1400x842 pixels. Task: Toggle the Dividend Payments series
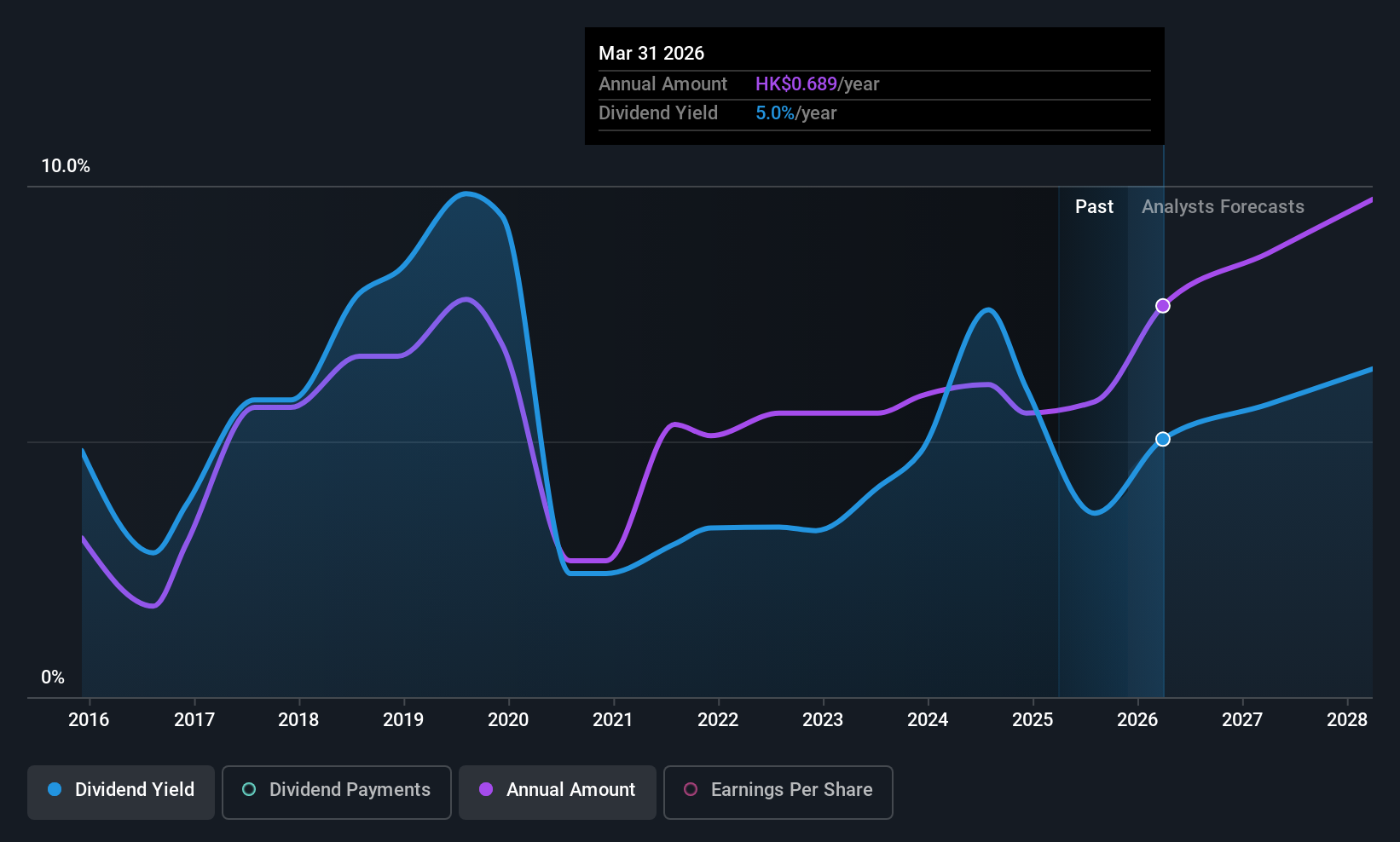[337, 793]
